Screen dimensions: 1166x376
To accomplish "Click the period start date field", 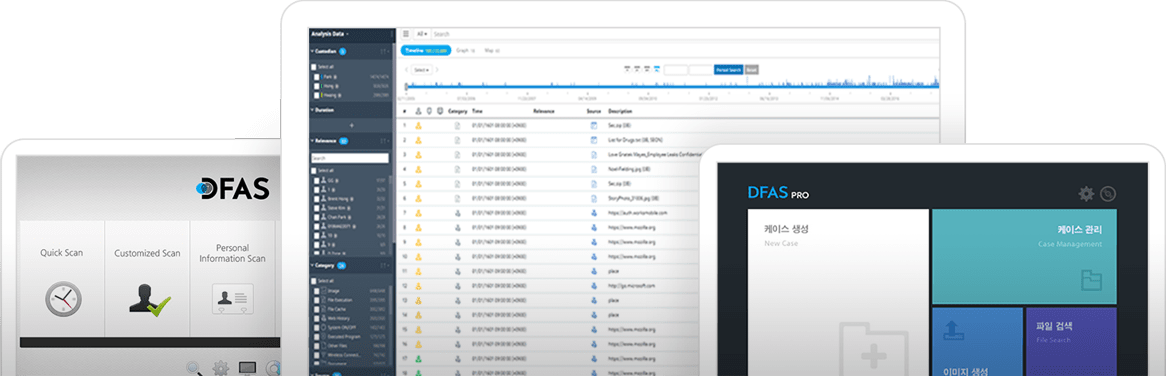I will (675, 69).
